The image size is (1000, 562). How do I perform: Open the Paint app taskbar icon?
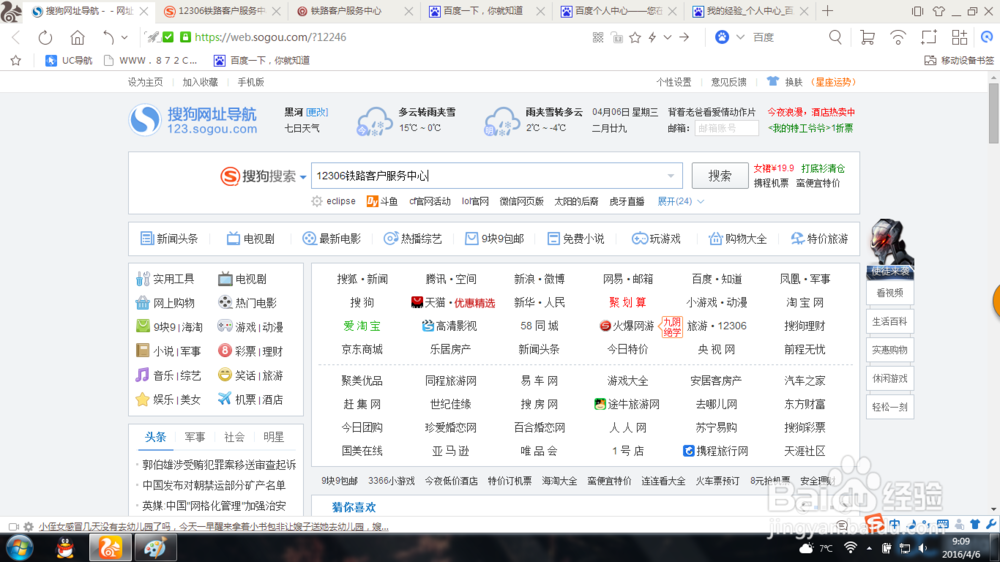155,548
